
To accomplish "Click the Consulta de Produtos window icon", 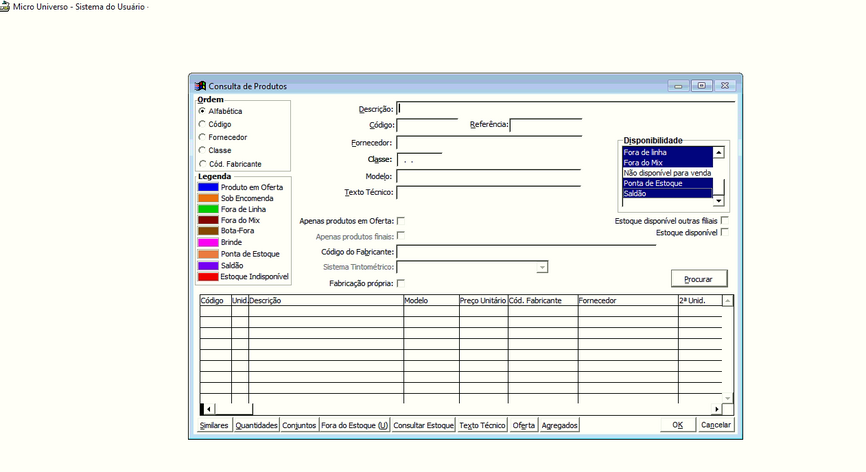I will click(200, 86).
